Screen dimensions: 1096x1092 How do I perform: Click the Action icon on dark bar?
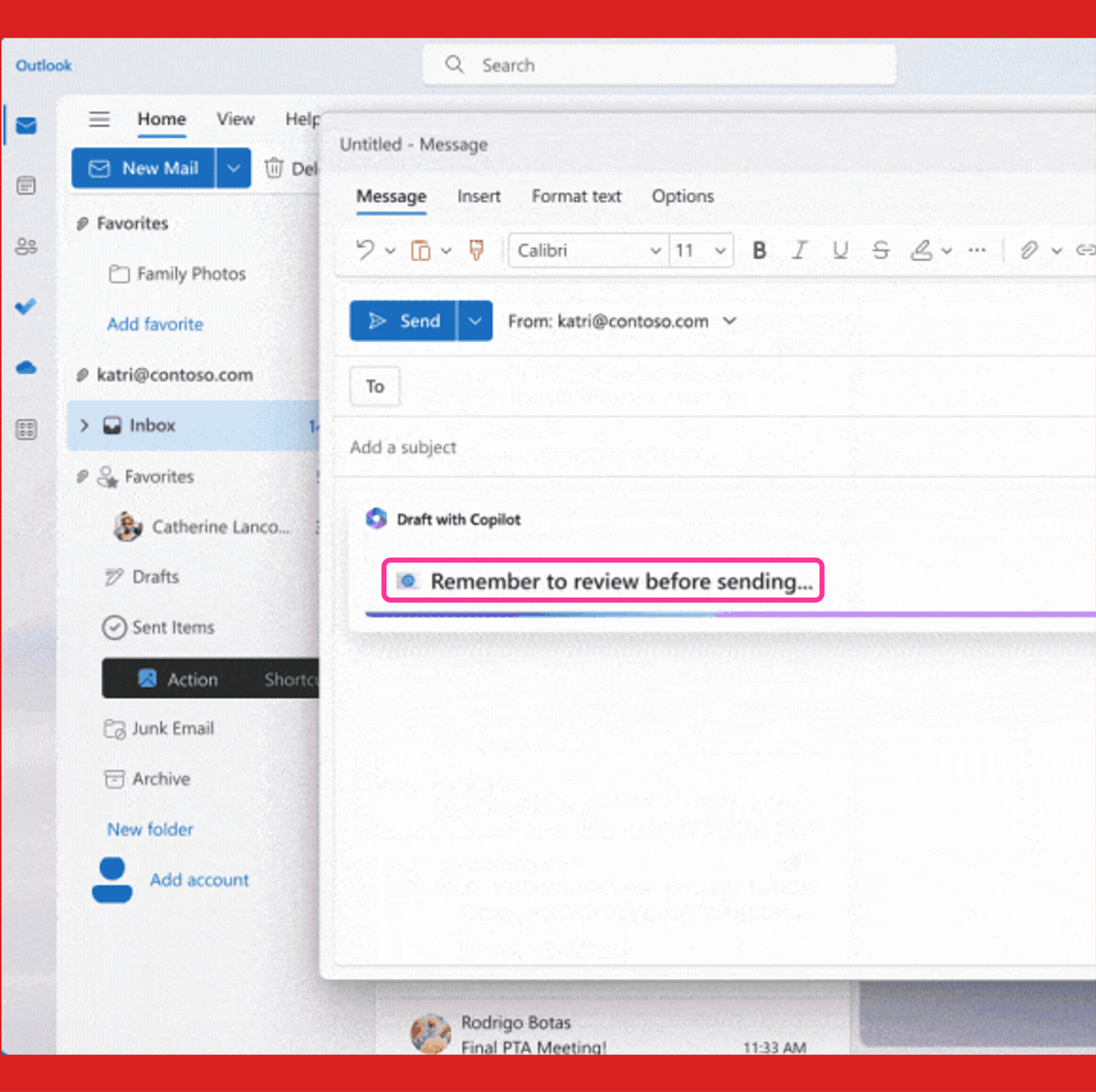coord(147,679)
